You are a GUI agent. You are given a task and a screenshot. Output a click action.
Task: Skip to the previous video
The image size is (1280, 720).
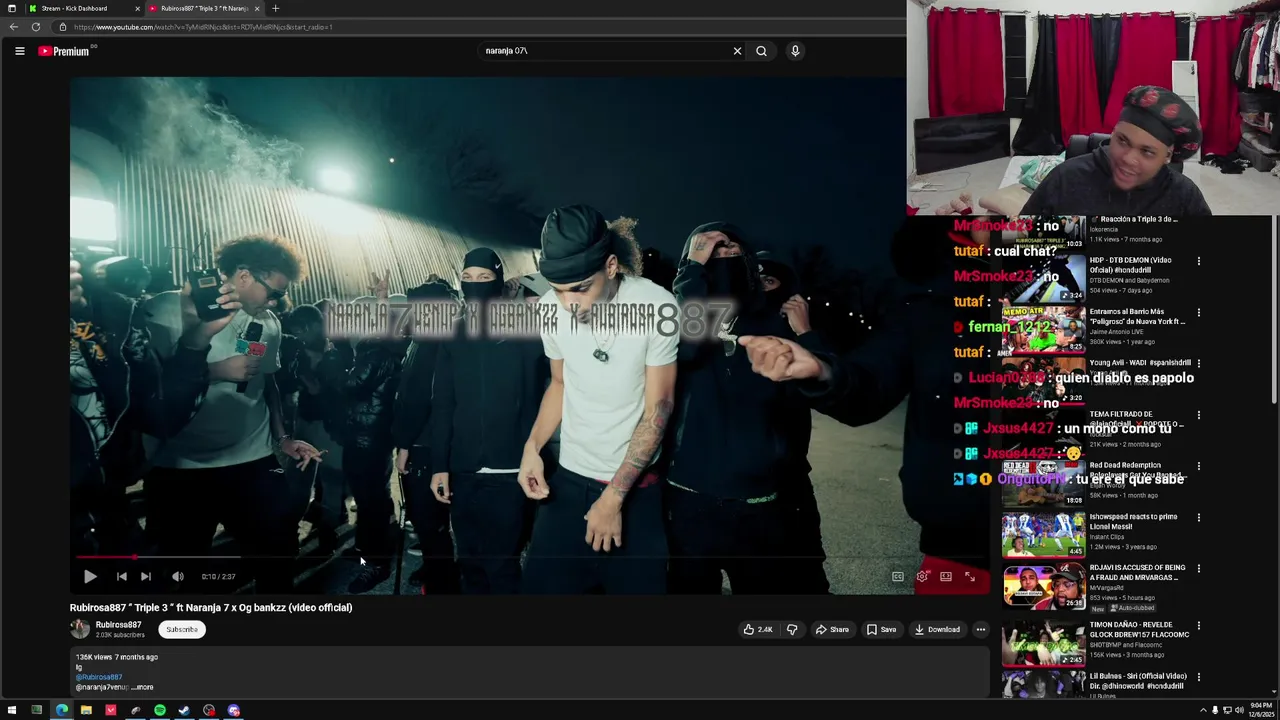tap(121, 577)
